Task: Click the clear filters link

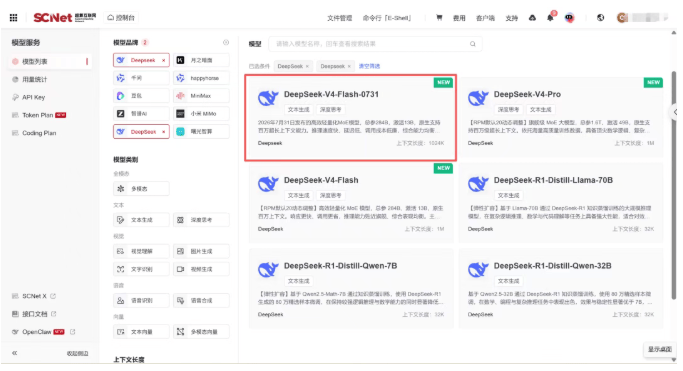Action: click(369, 66)
